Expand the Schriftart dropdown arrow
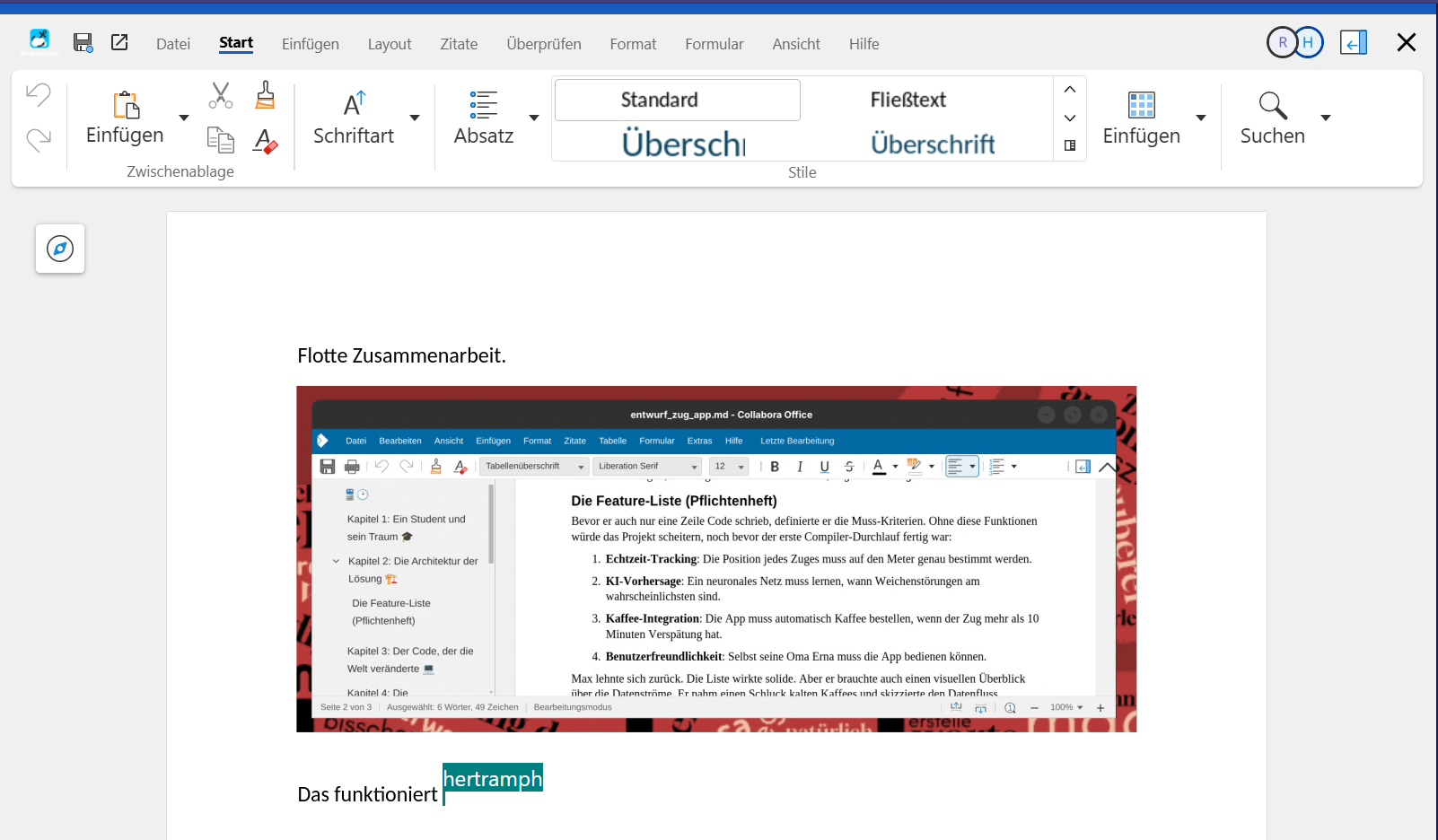Viewport: 1438px width, 840px height. pyautogui.click(x=415, y=118)
